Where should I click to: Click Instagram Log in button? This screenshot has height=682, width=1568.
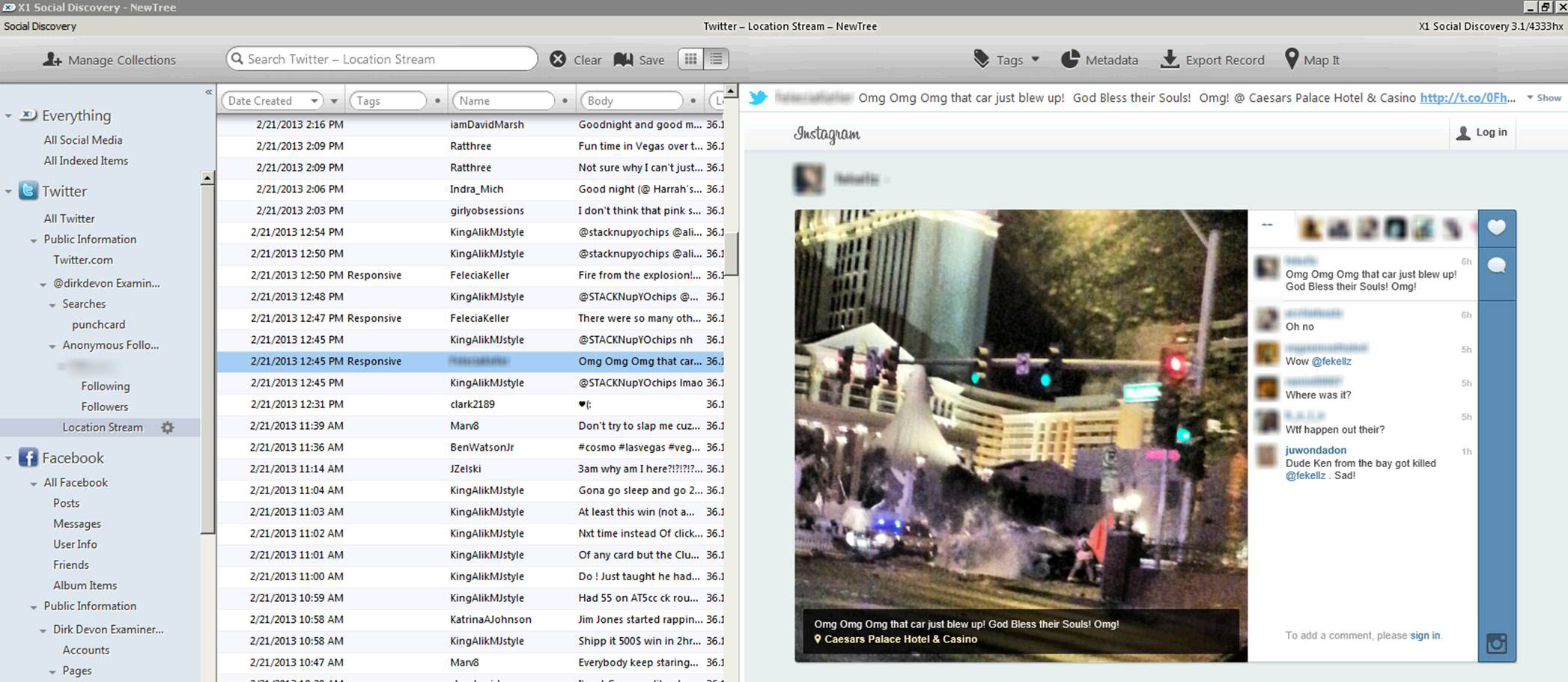1482,133
